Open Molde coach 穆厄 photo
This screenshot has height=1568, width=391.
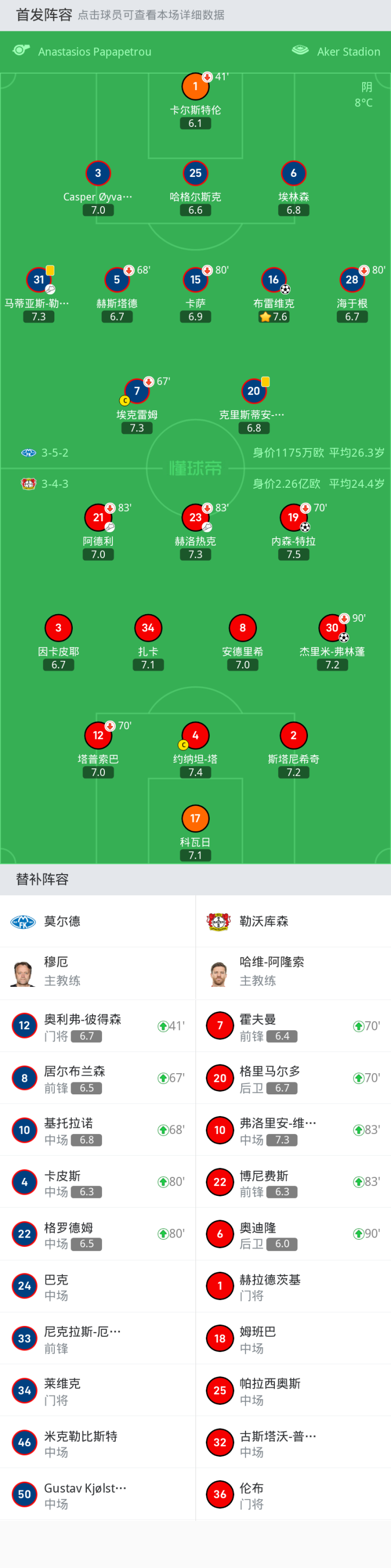pos(23,973)
